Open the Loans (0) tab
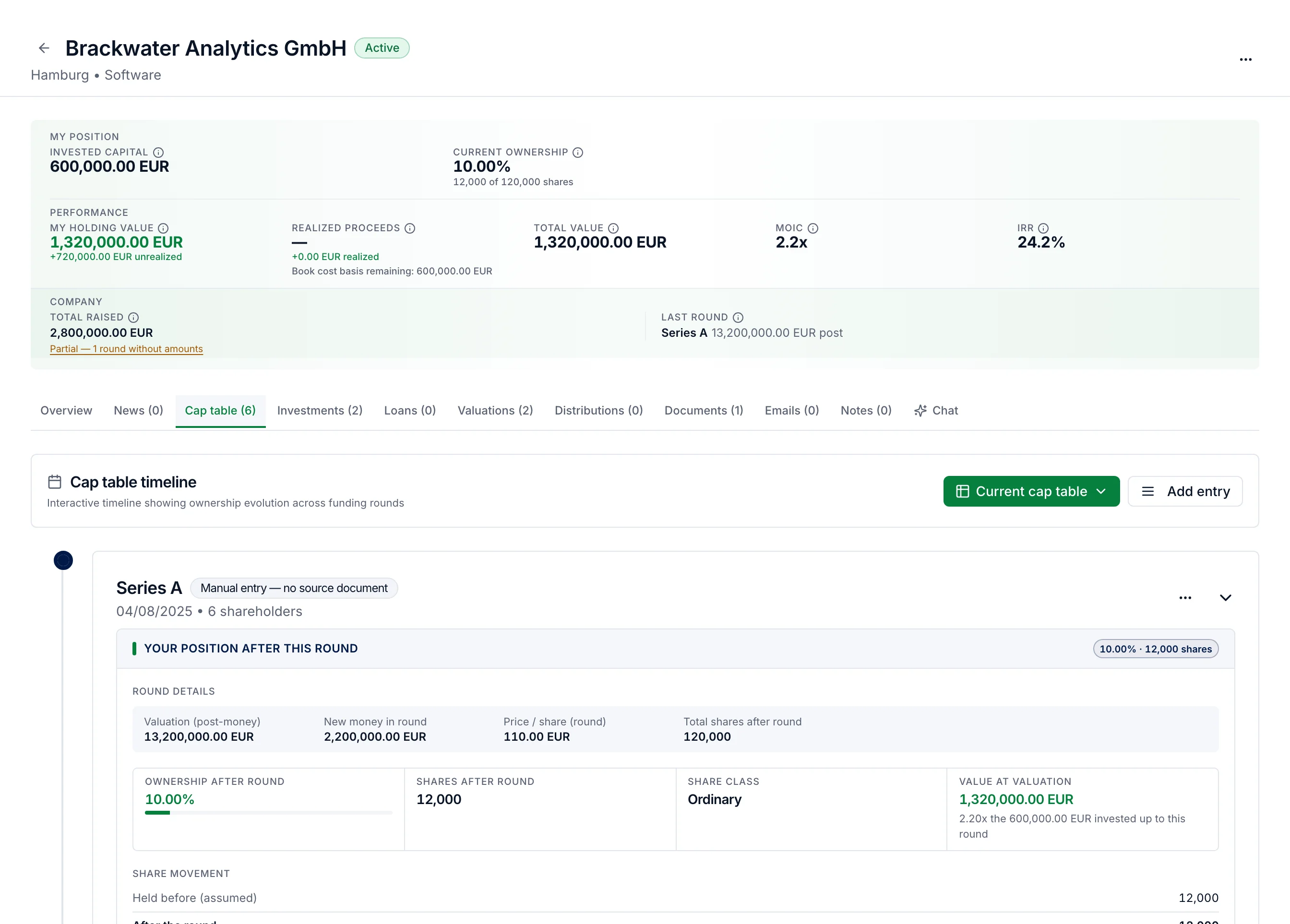Screen dimensions: 1290x924 point(410,411)
